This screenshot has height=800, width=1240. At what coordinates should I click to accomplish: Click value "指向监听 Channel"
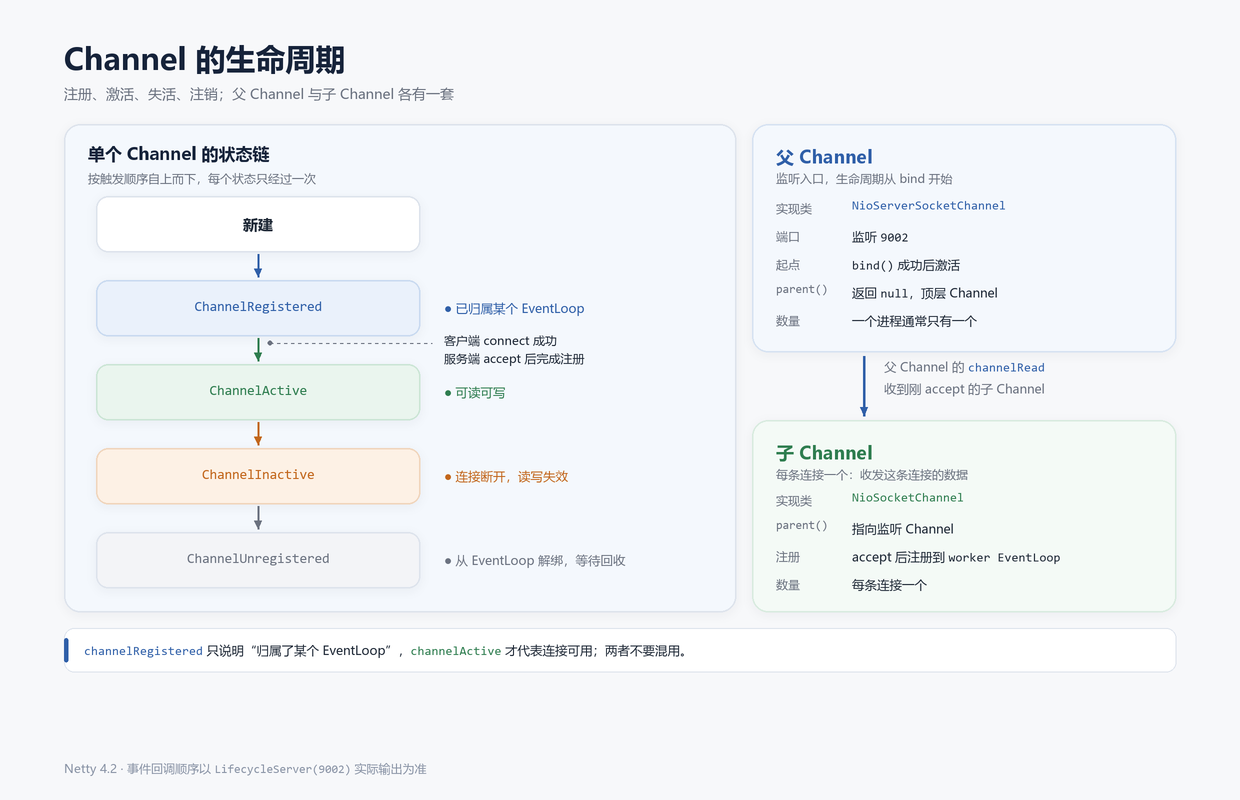tap(903, 530)
